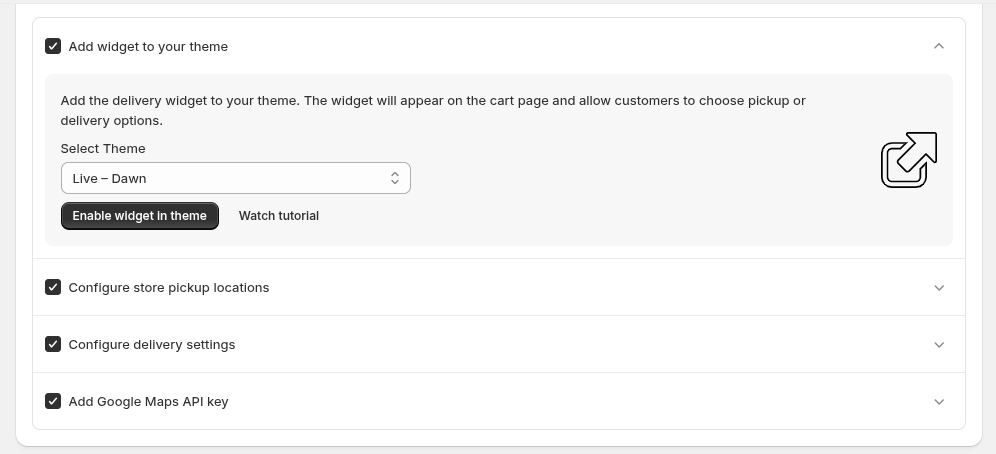Image resolution: width=996 pixels, height=454 pixels.
Task: Click the Configure store pickup locations heading
Action: 169,288
